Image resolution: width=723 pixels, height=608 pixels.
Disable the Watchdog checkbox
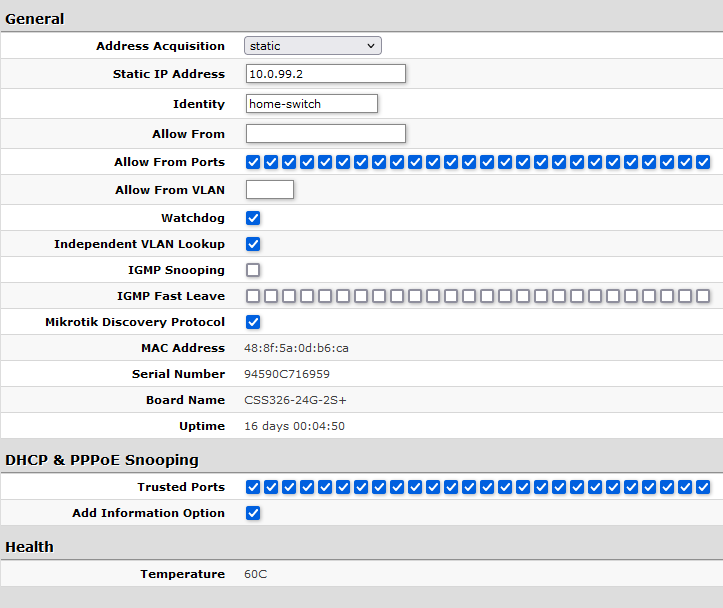click(x=253, y=218)
